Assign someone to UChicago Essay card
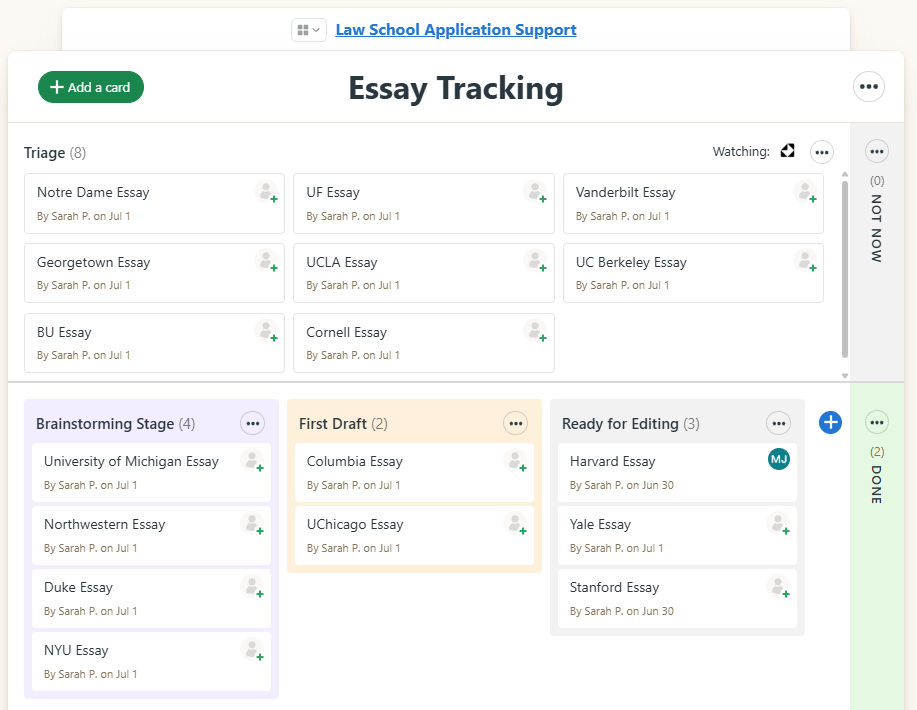This screenshot has height=710, width=917. 516,524
